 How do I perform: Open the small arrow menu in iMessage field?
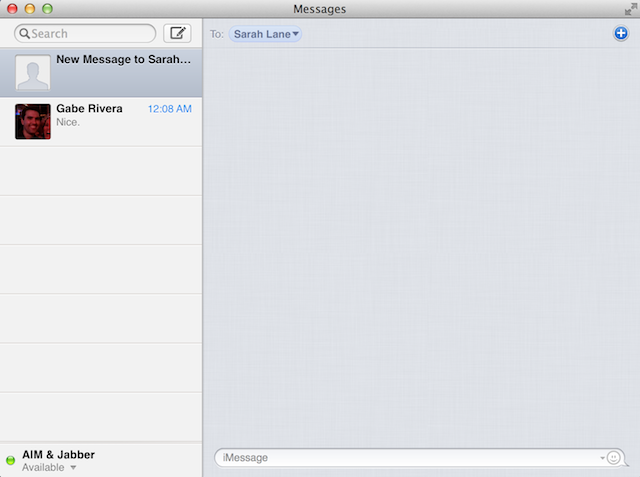tap(602, 458)
